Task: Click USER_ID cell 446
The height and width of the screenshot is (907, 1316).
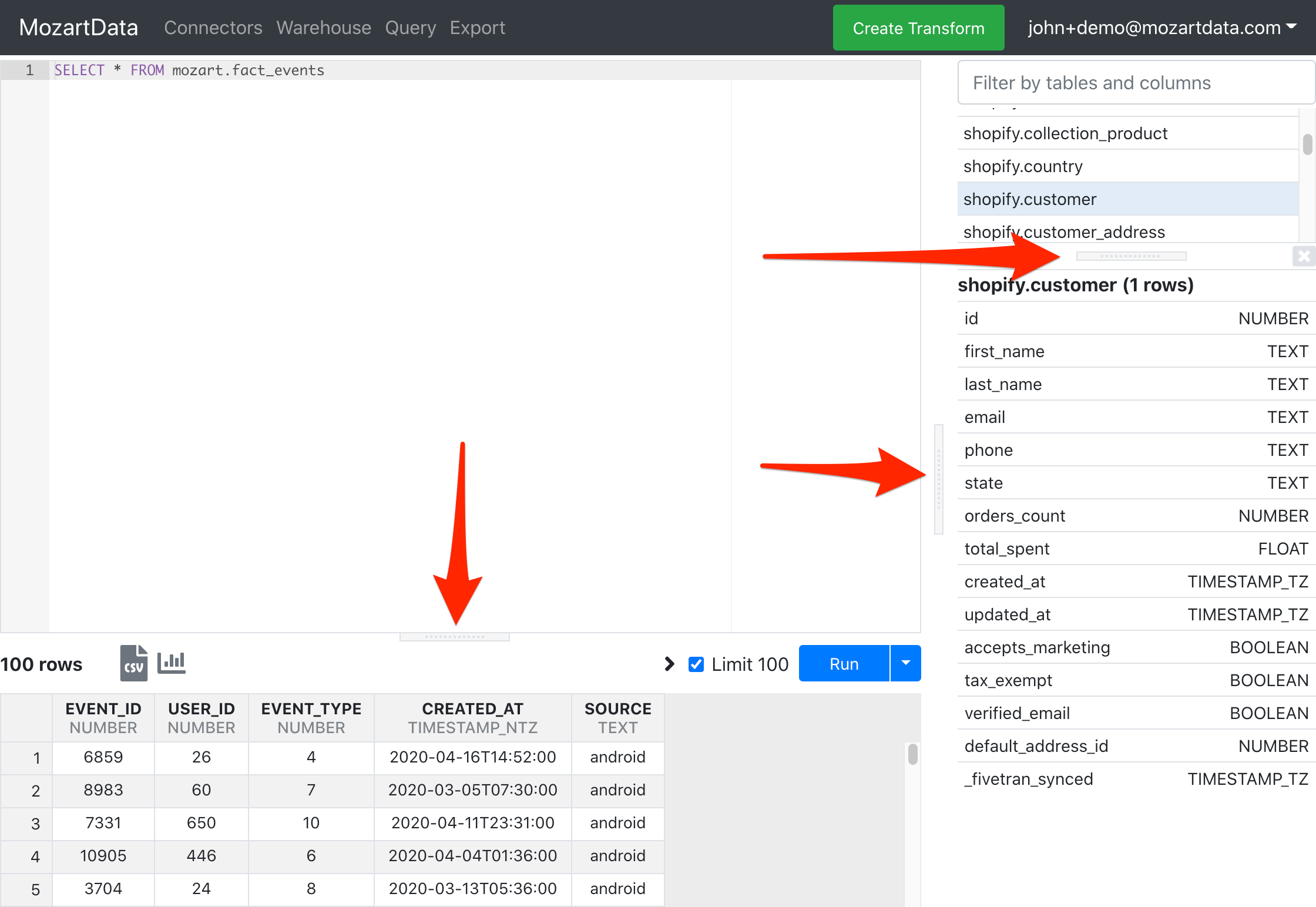Action: [202, 856]
